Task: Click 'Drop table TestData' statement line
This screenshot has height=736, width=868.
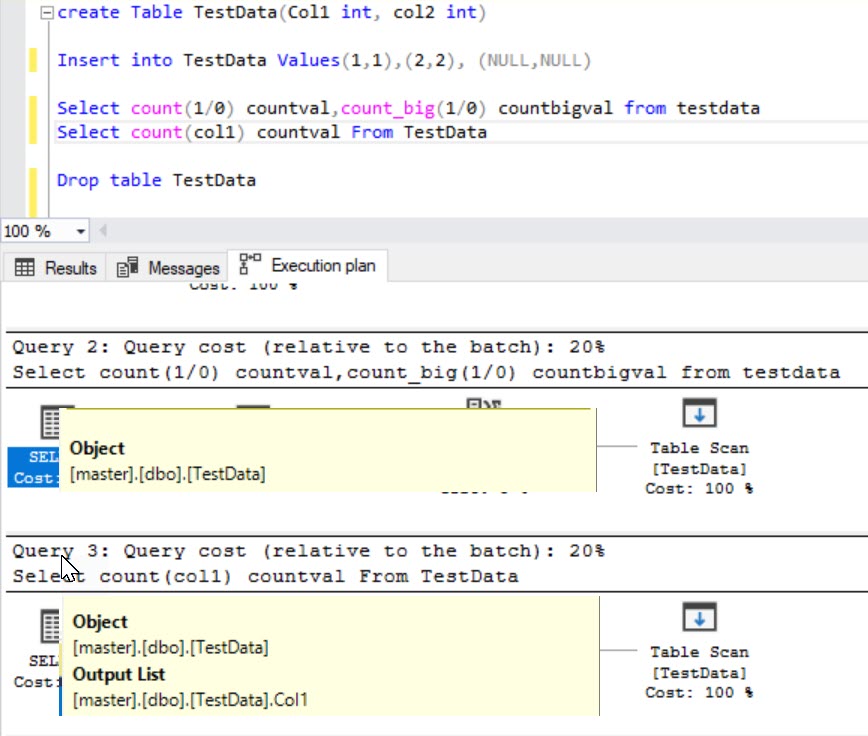Action: [156, 180]
